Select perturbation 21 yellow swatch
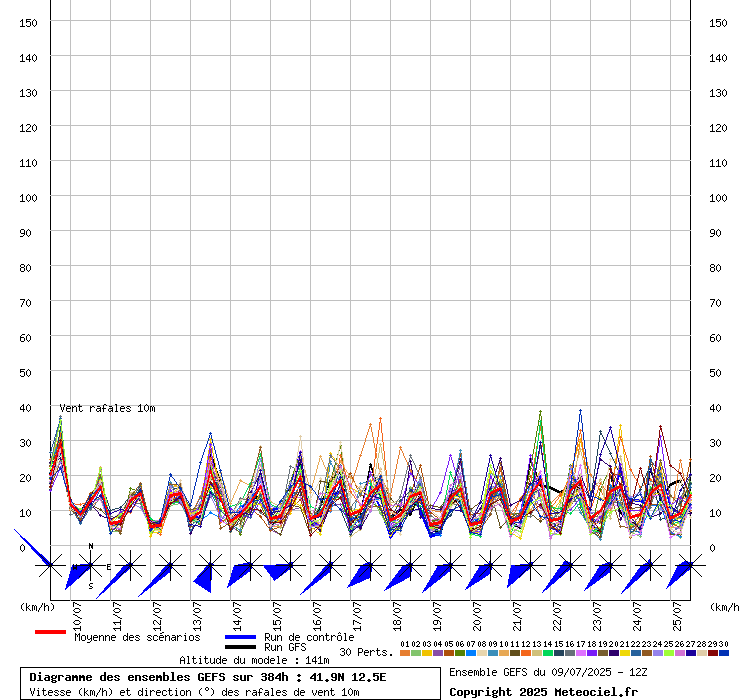 (624, 653)
